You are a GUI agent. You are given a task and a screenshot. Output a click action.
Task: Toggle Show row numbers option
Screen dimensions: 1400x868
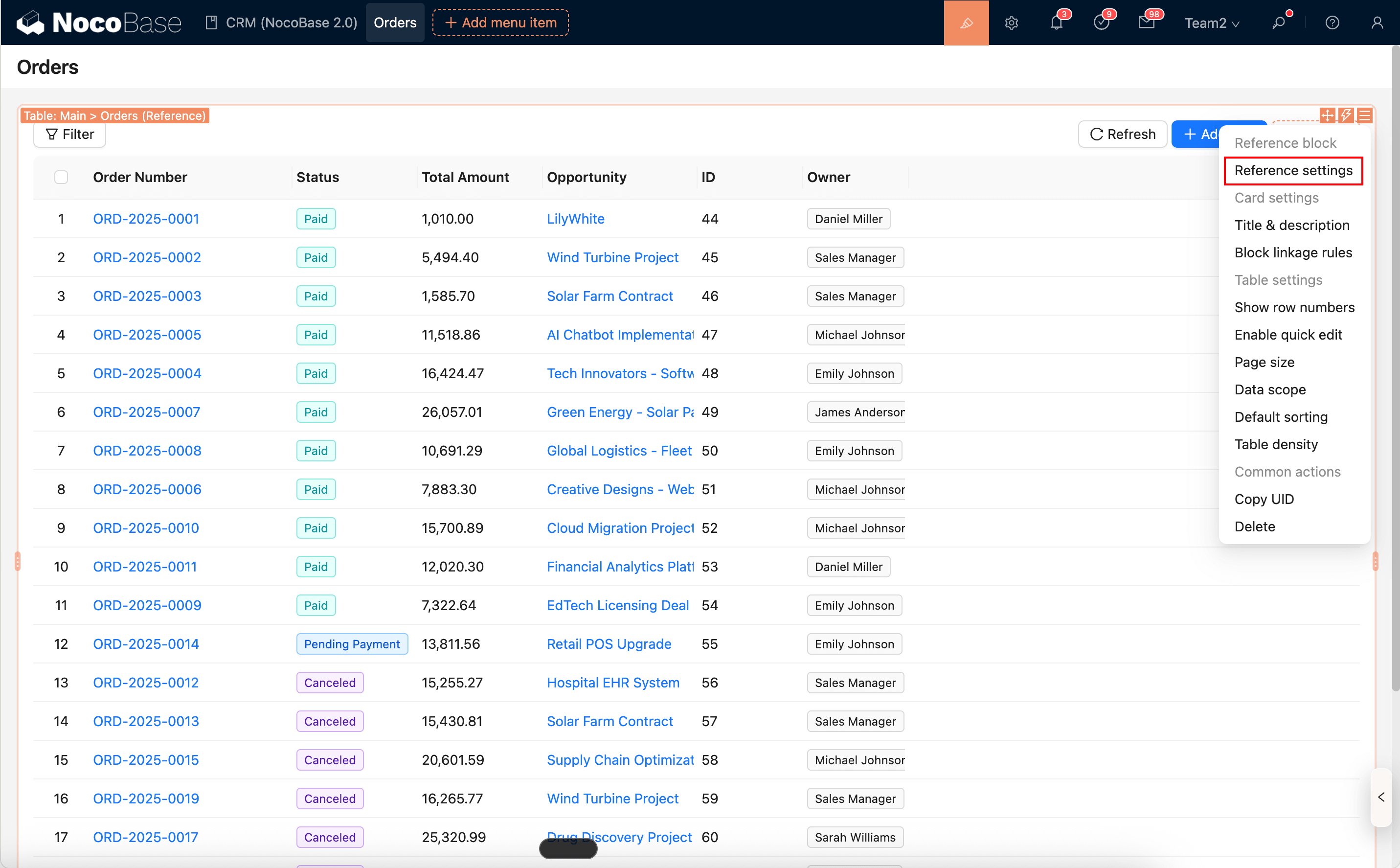point(1294,307)
